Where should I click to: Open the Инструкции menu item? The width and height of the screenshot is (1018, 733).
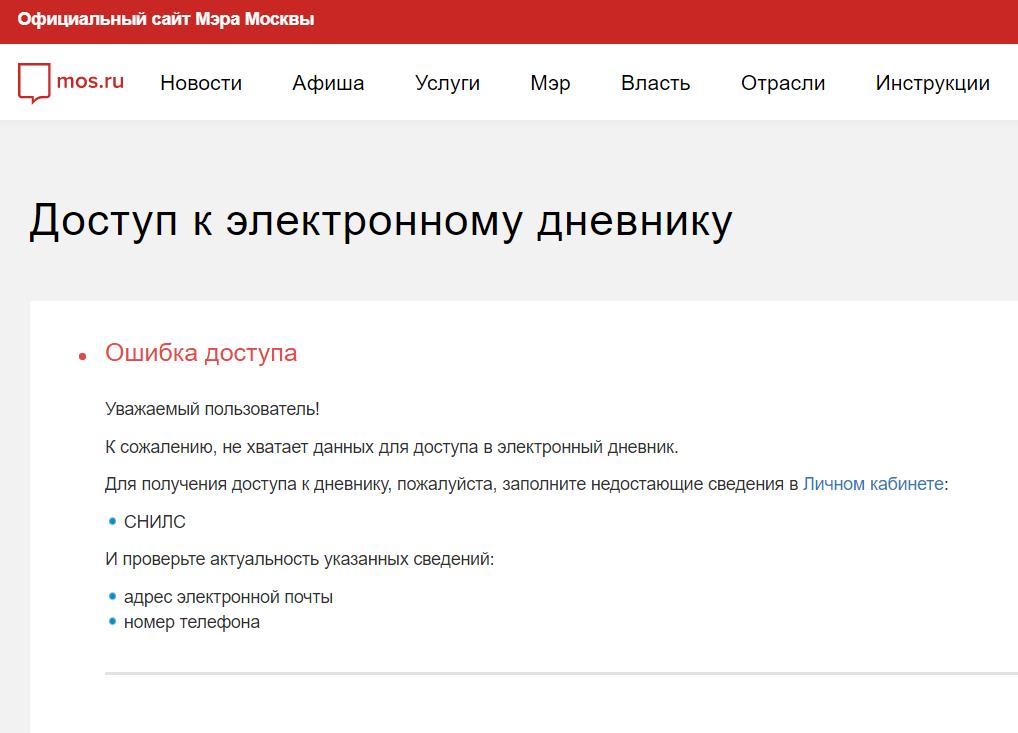[932, 83]
